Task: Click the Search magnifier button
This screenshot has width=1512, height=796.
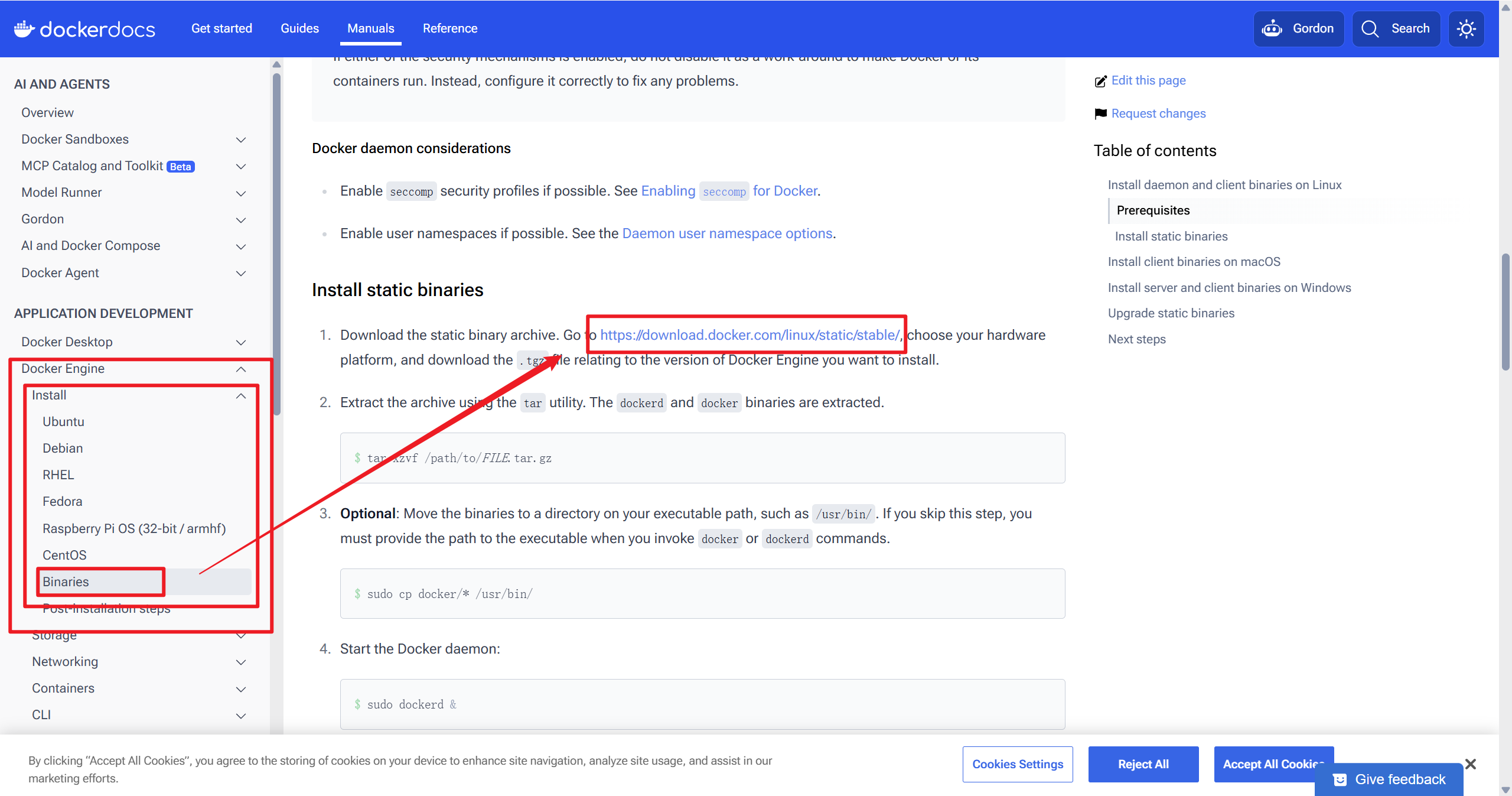Action: point(1396,28)
